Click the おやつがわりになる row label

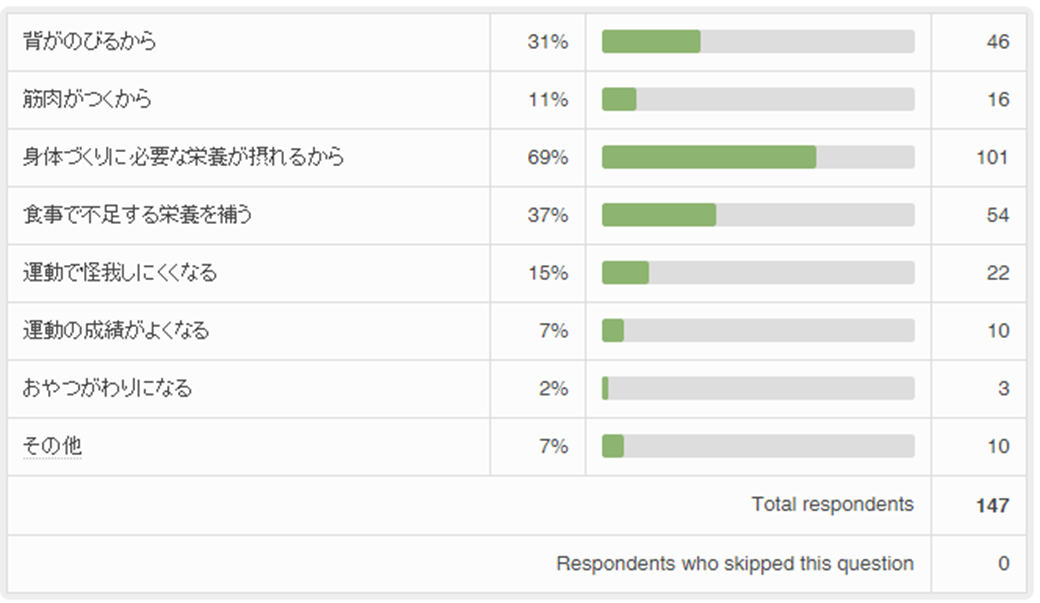point(107,388)
